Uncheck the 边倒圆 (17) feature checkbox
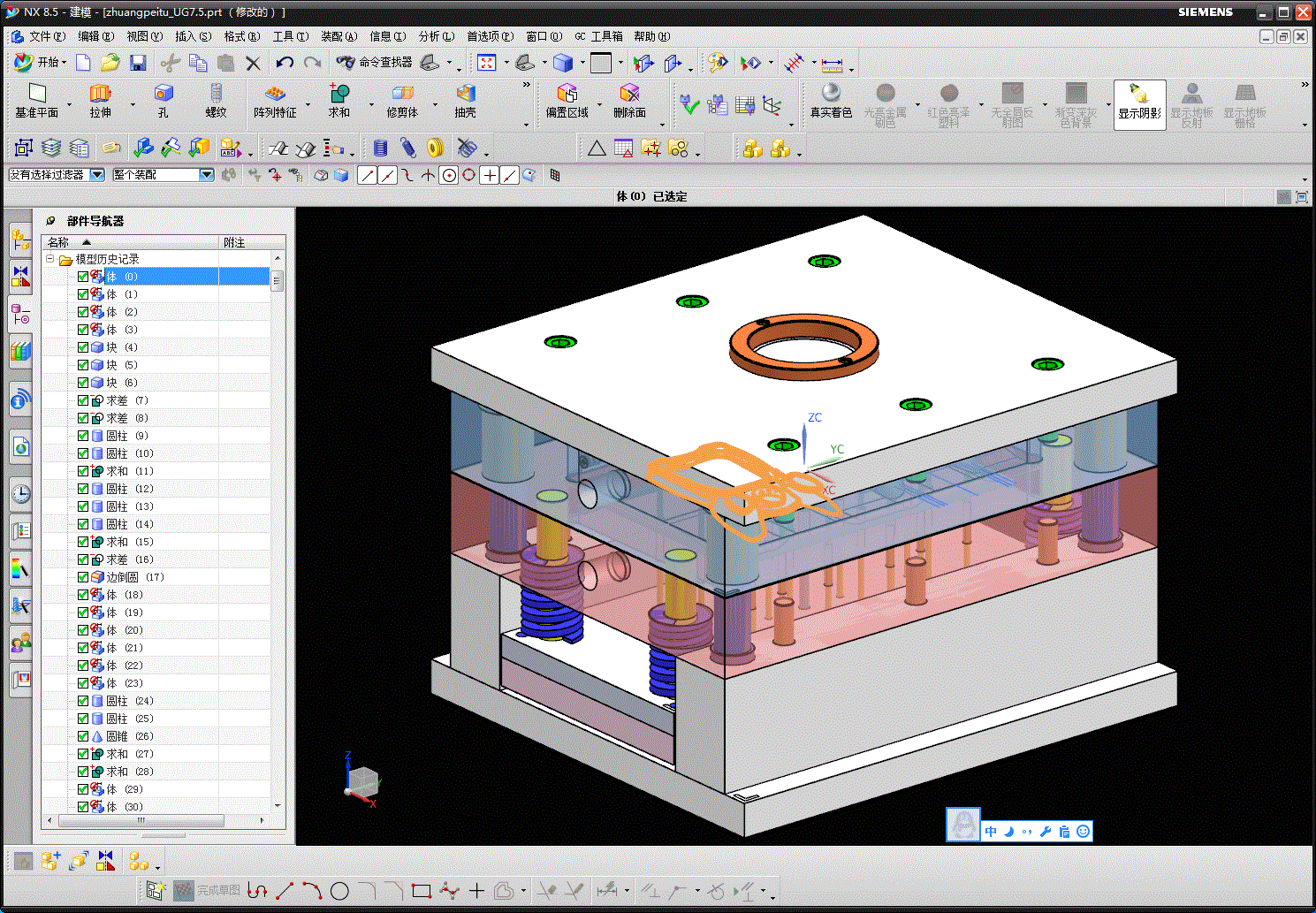The height and width of the screenshot is (913, 1316). [83, 577]
